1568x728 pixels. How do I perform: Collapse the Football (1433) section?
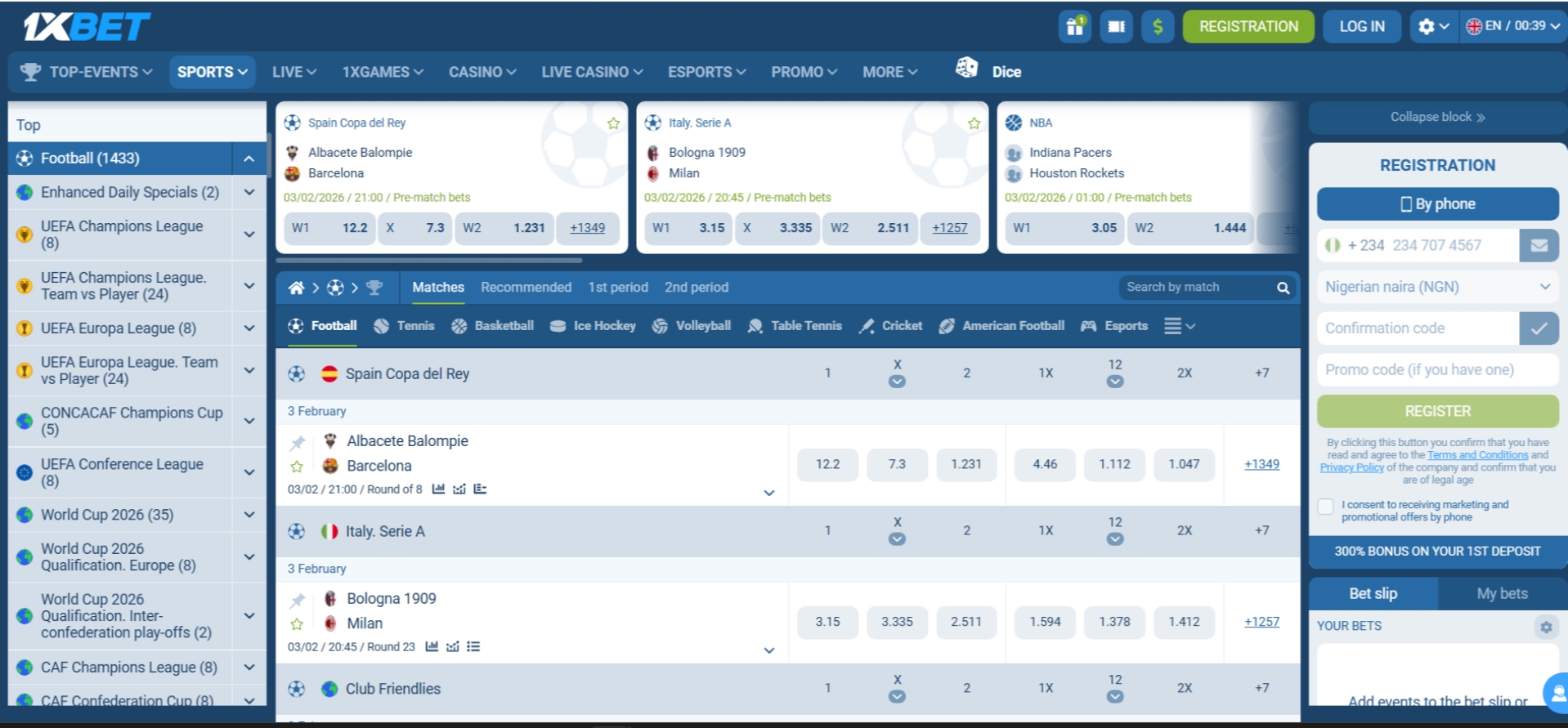pos(249,159)
